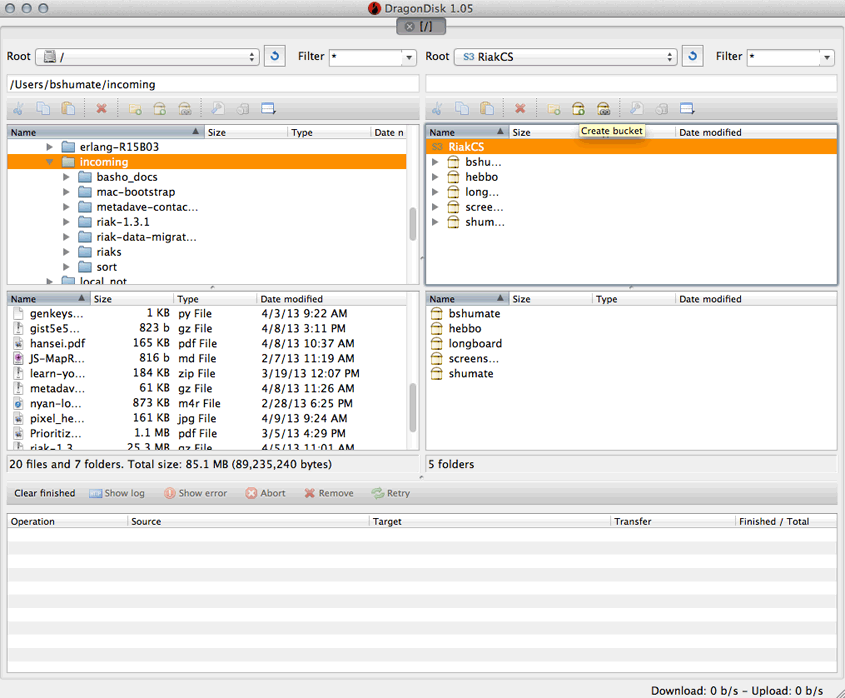845x698 pixels.
Task: Delete selection using the red X icon
Action: click(101, 108)
